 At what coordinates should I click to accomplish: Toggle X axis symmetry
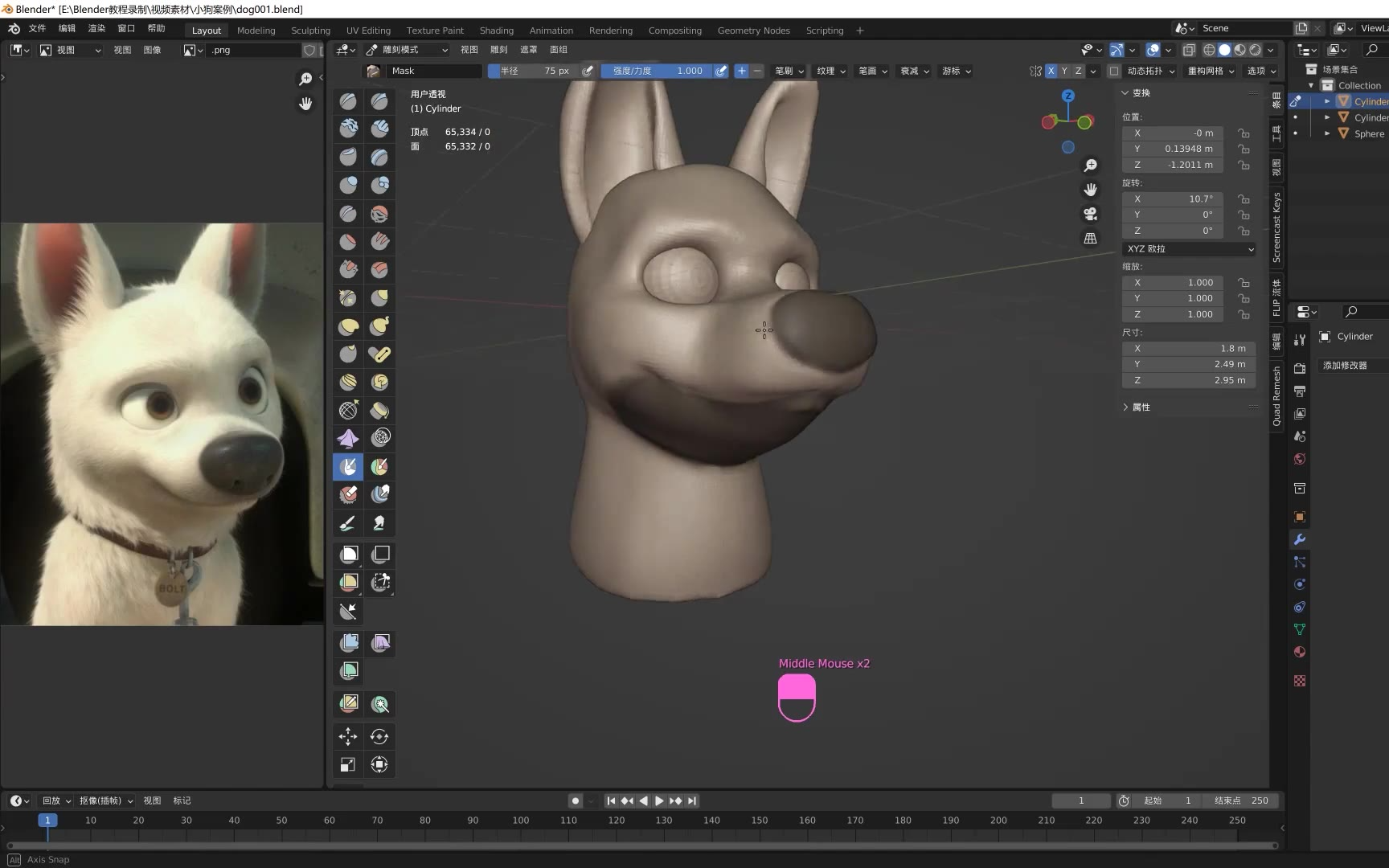[1051, 71]
